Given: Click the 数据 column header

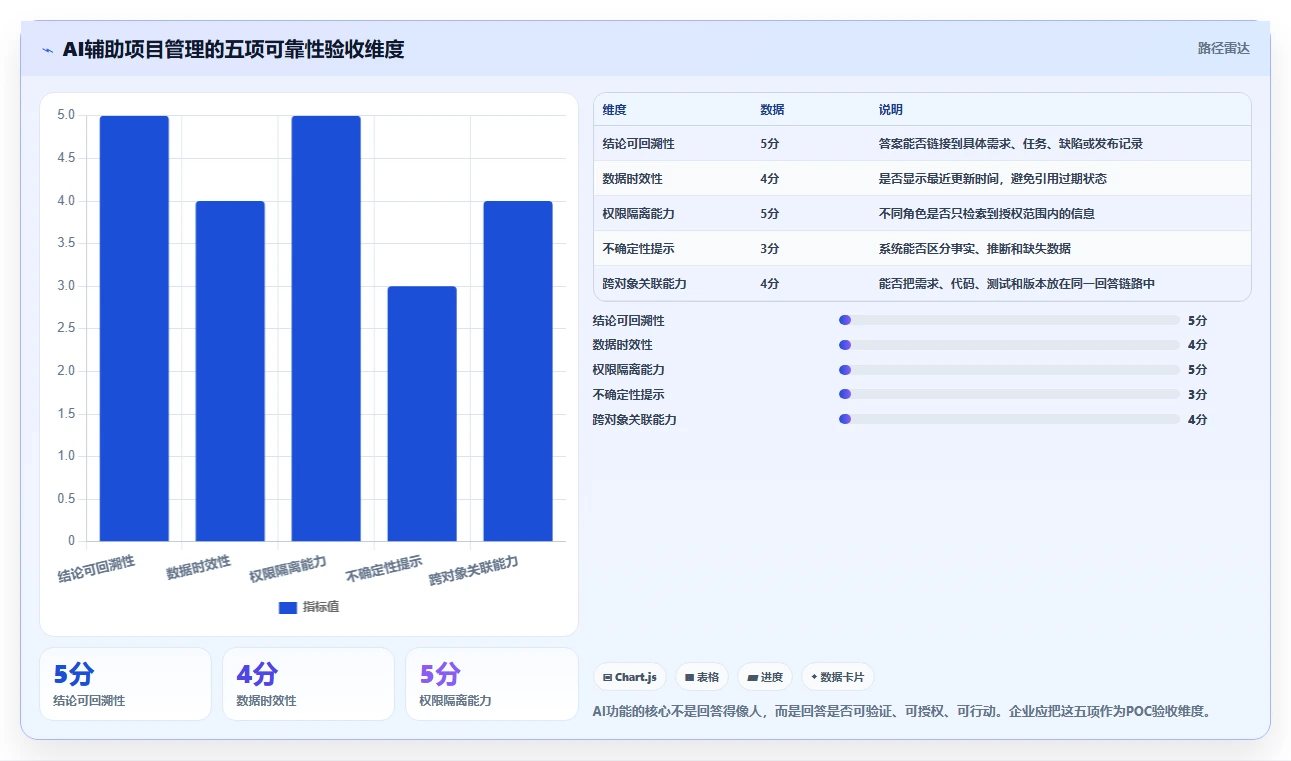Looking at the screenshot, I should click(x=772, y=110).
